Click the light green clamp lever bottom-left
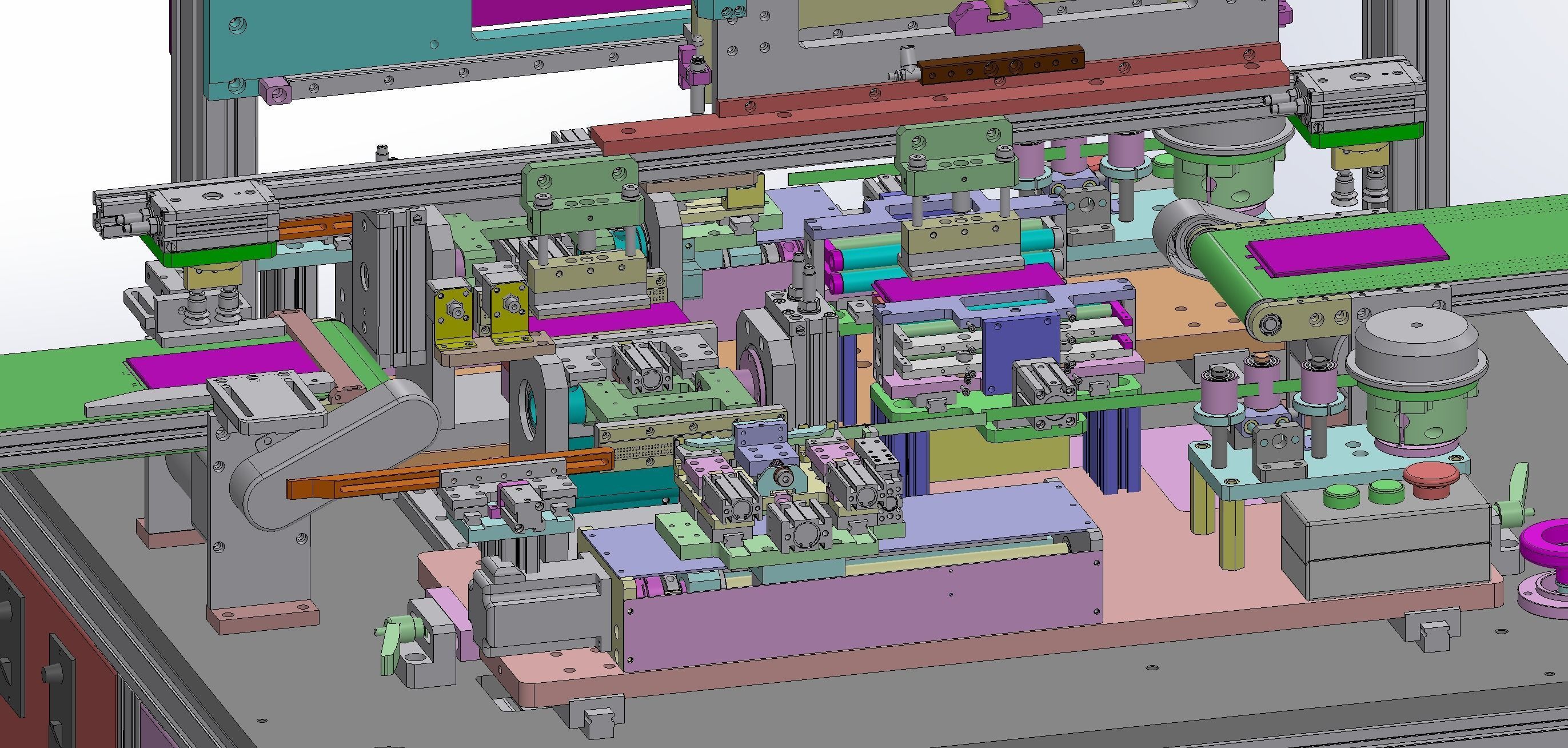The width and height of the screenshot is (1568, 748). (392, 644)
